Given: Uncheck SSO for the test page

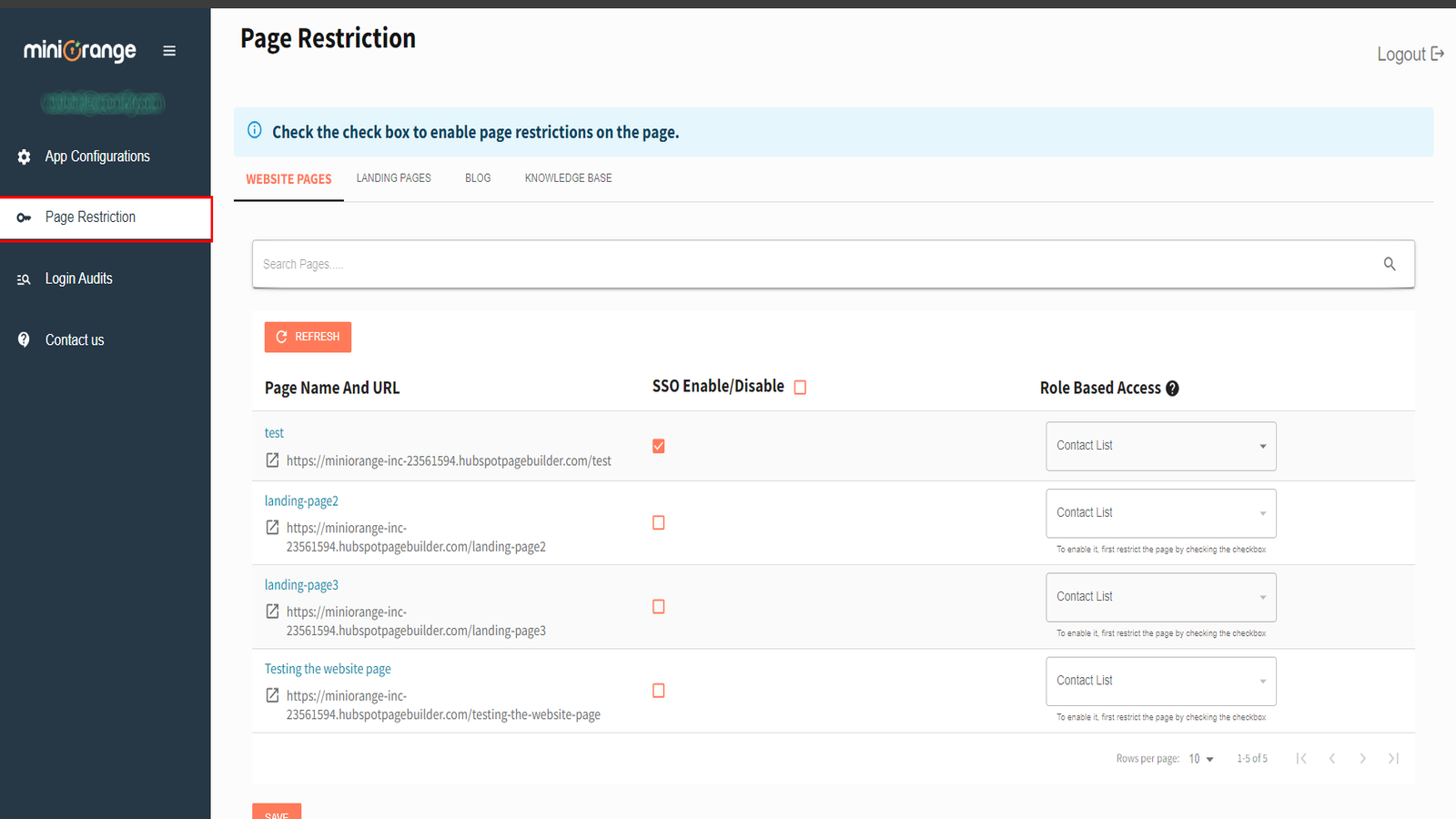Looking at the screenshot, I should click(658, 446).
